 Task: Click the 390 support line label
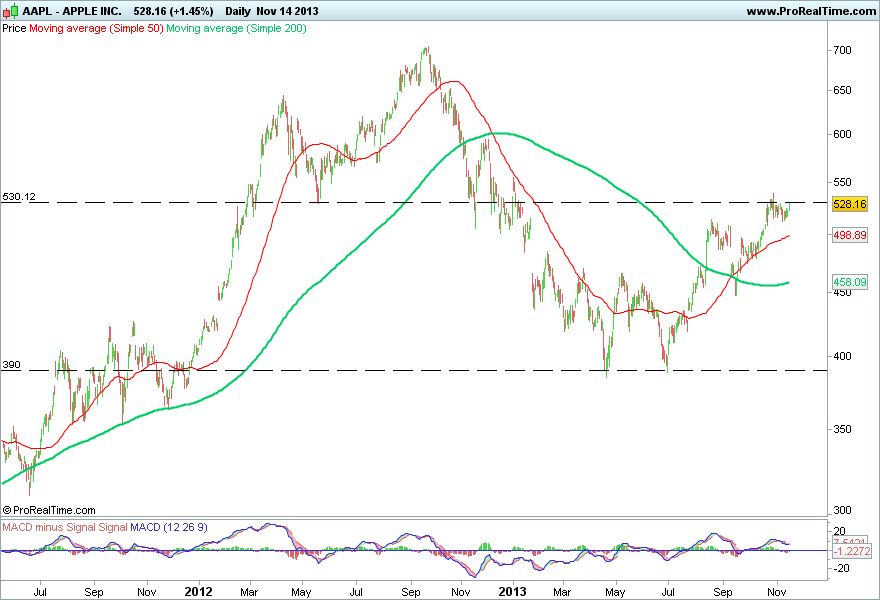click(x=11, y=365)
